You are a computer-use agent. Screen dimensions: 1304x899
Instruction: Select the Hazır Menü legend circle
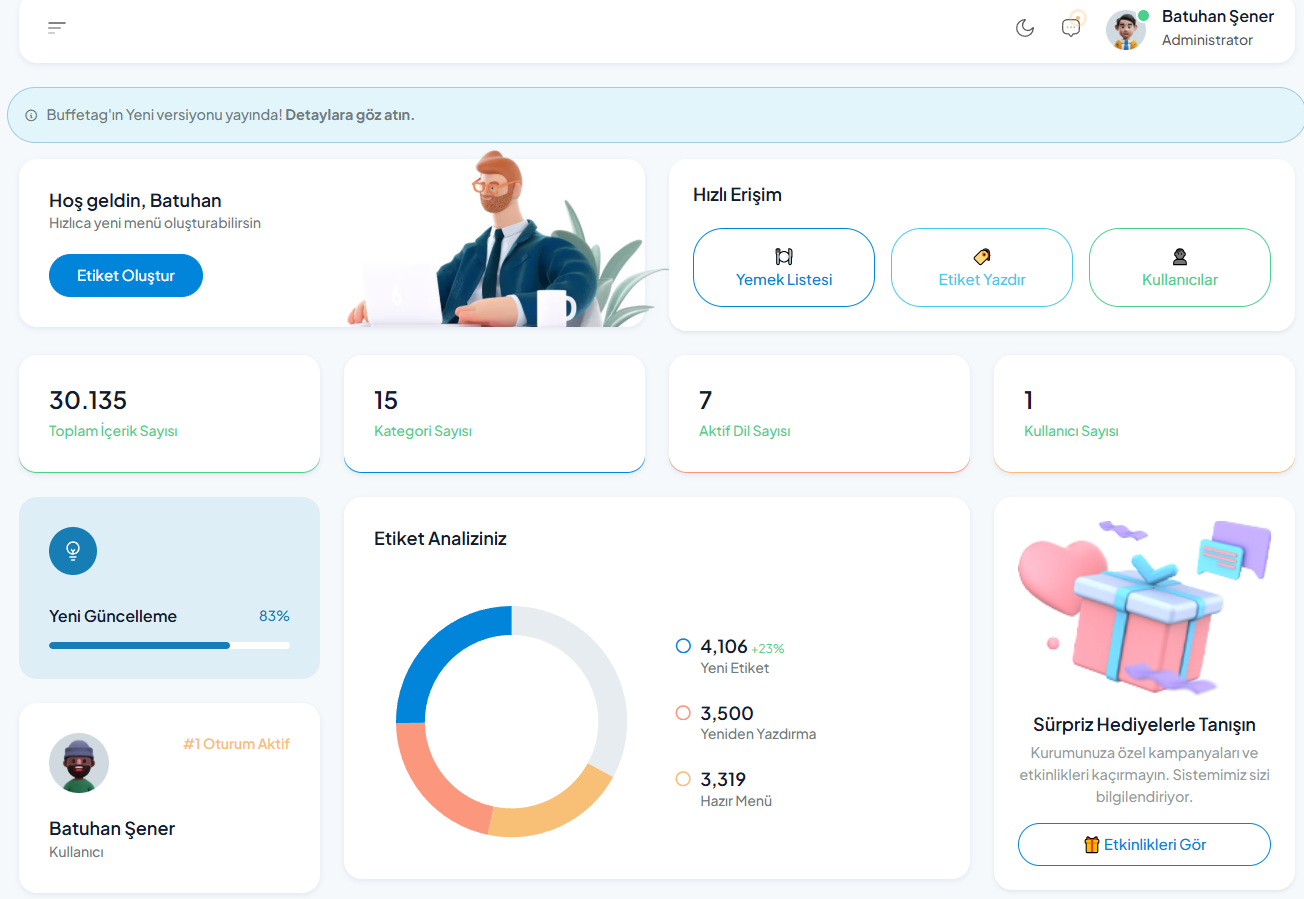pos(684,779)
